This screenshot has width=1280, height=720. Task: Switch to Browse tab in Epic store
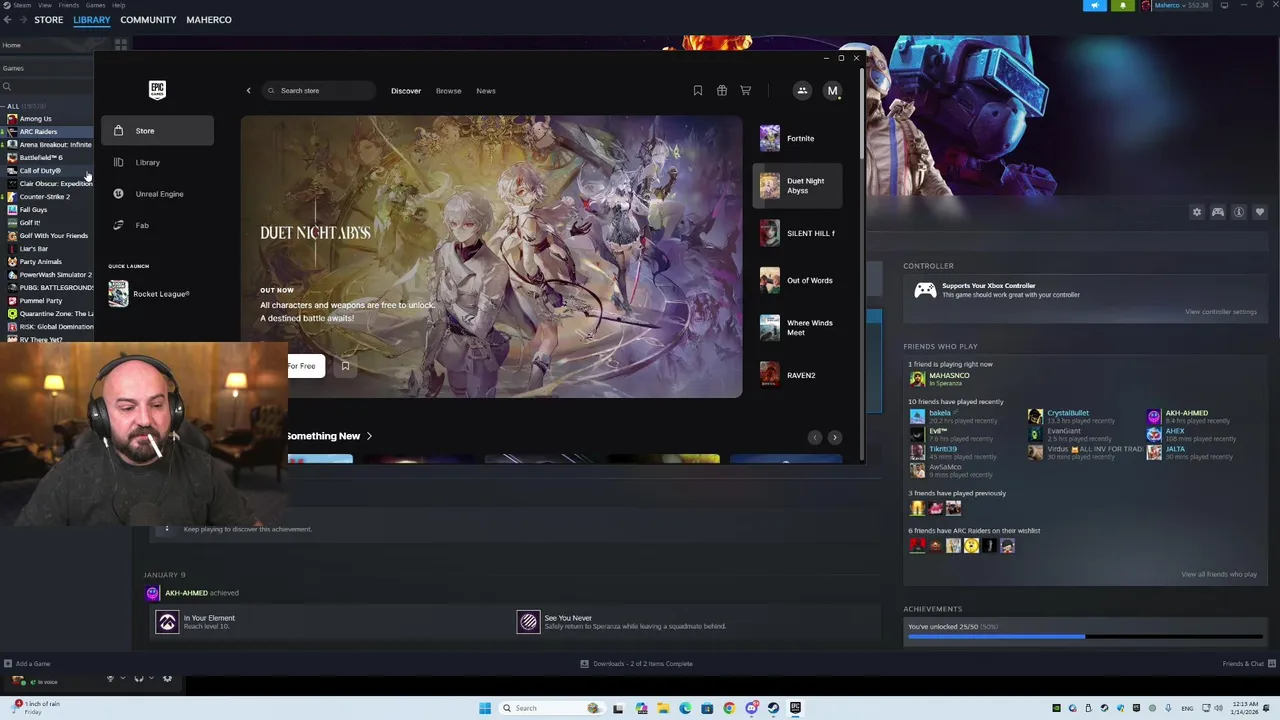(448, 91)
